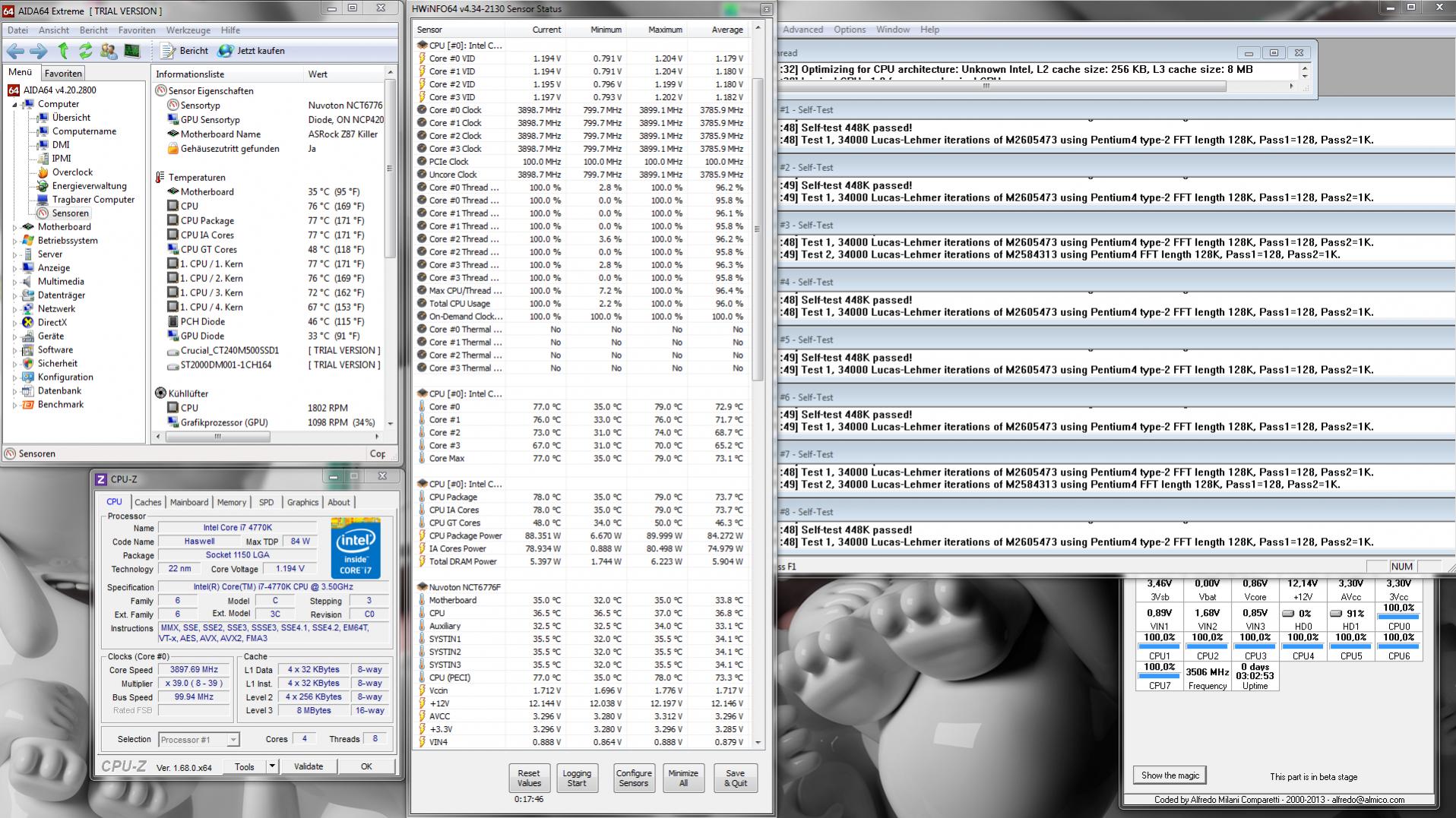The height and width of the screenshot is (818, 1456).
Task: Collapse the Computer node in AIDA64 tree
Action: [x=15, y=104]
